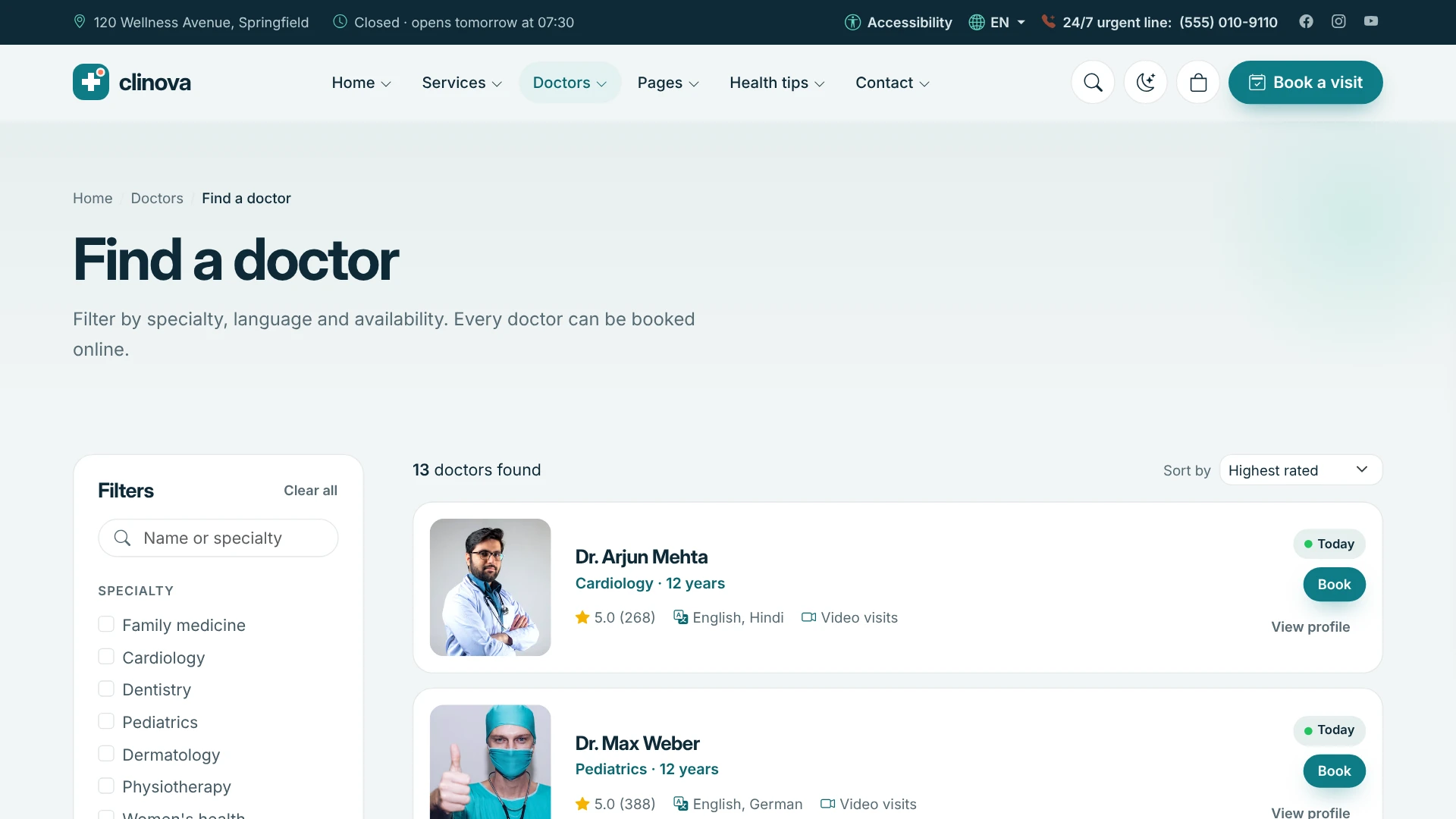This screenshot has height=819, width=1456.
Task: Check the Physiotherapy specialty filter
Action: (106, 786)
